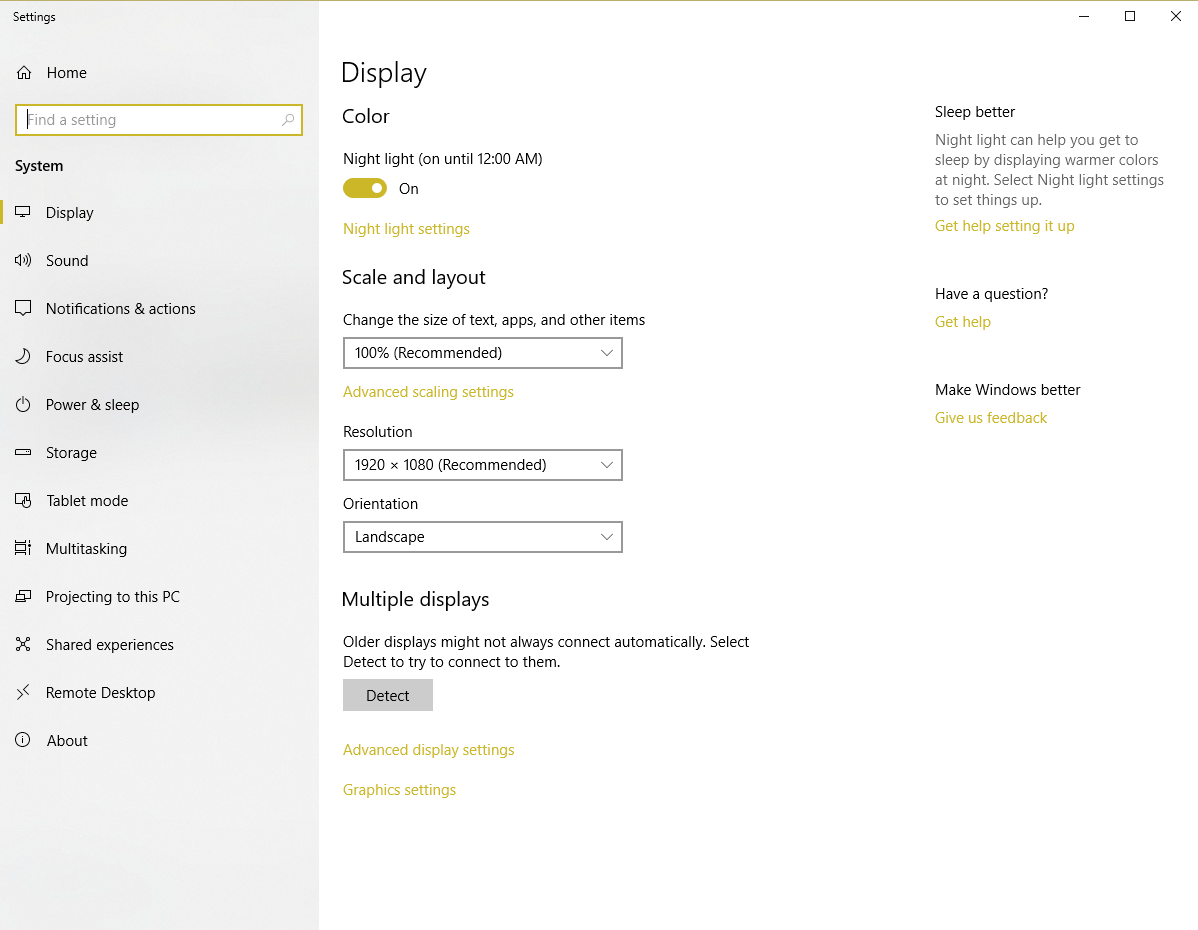This screenshot has width=1198, height=930.
Task: Click Give us feedback link
Action: tap(991, 418)
